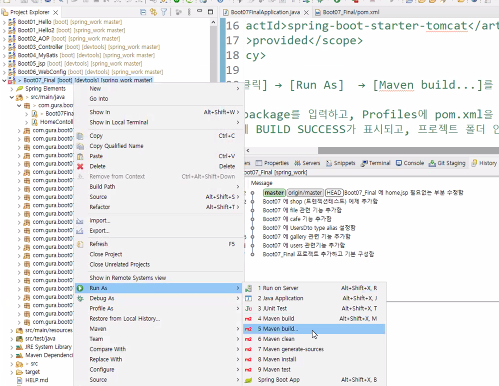Select Boot01_Hello2 project
Screen dimensions: 499x386
[x=71, y=30]
